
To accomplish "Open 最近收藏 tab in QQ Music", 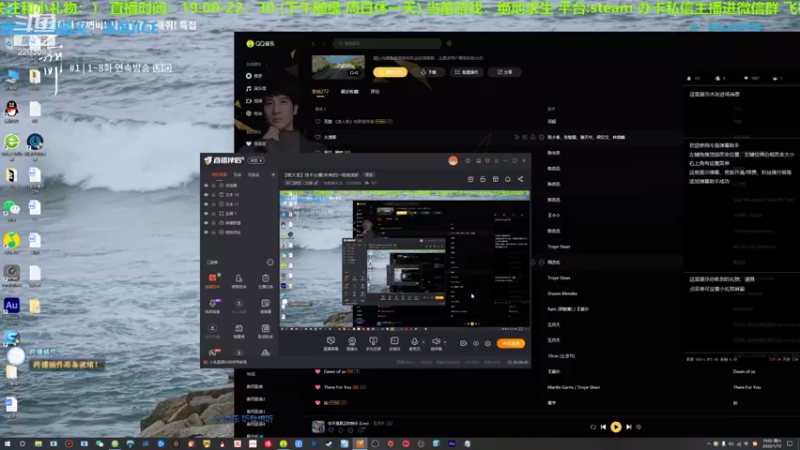I will tap(349, 92).
